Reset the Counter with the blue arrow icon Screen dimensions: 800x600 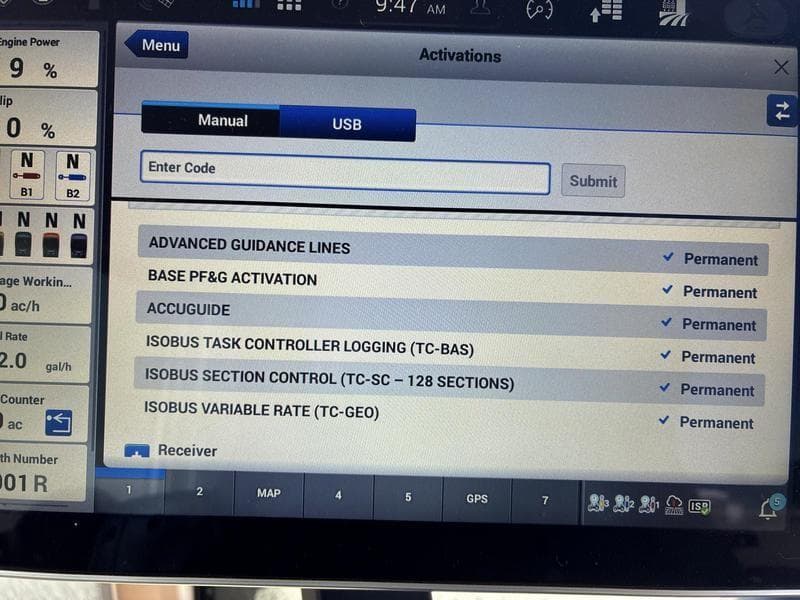click(x=58, y=422)
